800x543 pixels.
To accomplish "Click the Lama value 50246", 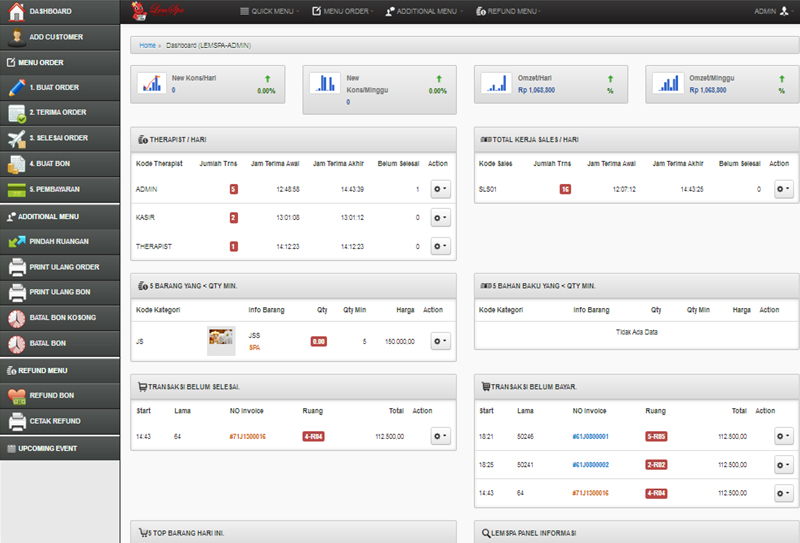I will tap(525, 436).
